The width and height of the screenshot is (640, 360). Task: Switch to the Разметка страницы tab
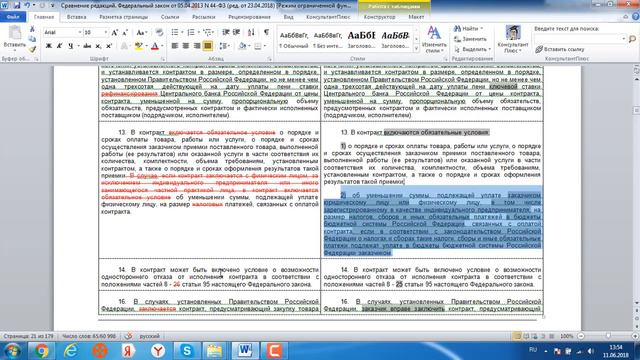pyautogui.click(x=124, y=17)
